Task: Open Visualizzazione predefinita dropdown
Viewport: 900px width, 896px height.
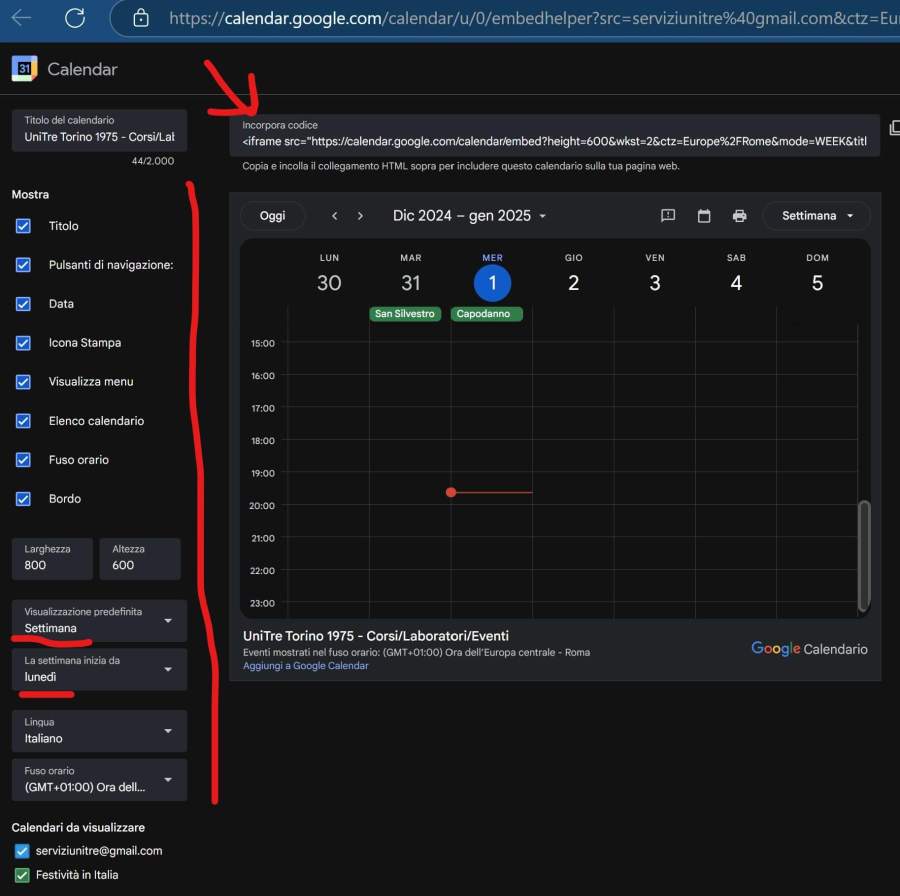Action: tap(100, 620)
